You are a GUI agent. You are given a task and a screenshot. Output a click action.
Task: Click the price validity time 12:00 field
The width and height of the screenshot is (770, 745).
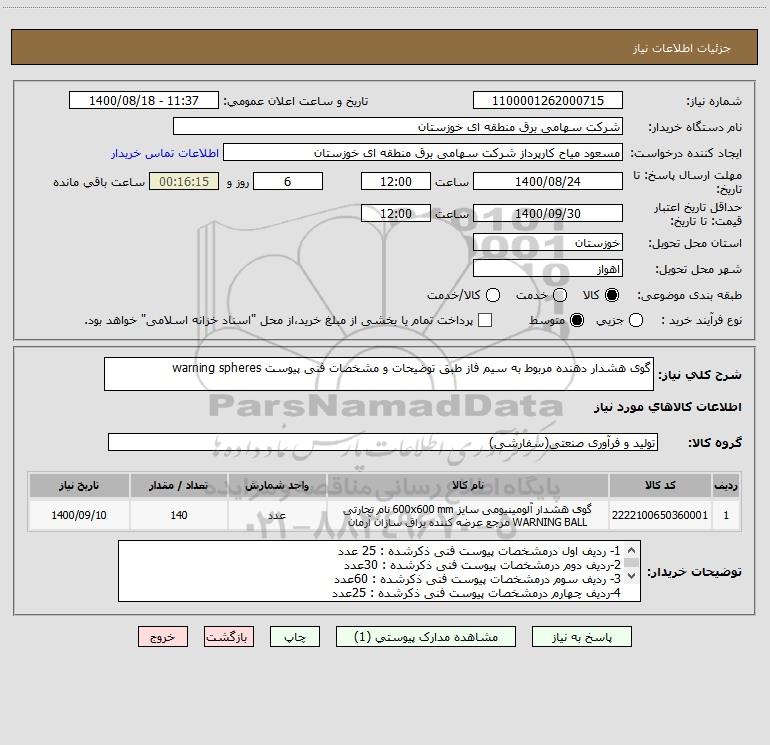pyautogui.click(x=396, y=213)
